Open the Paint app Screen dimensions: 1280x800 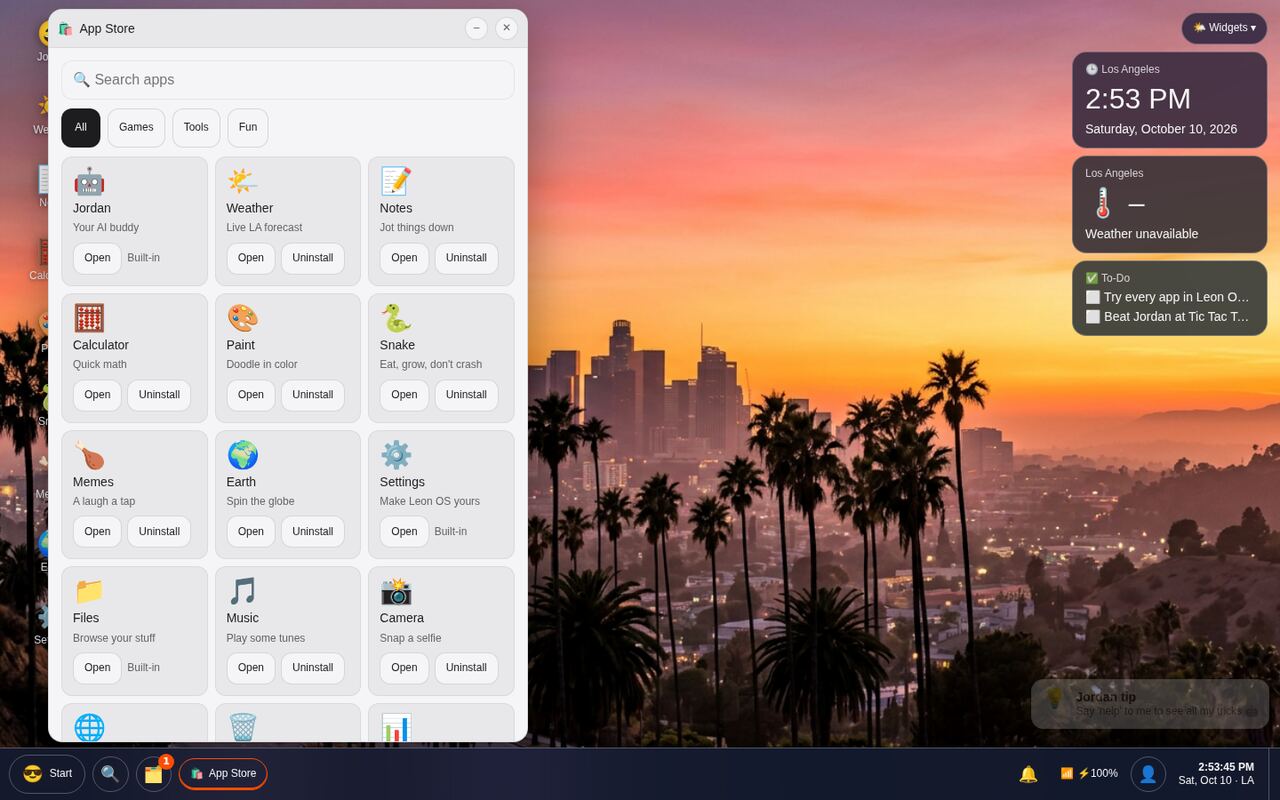pyautogui.click(x=251, y=395)
